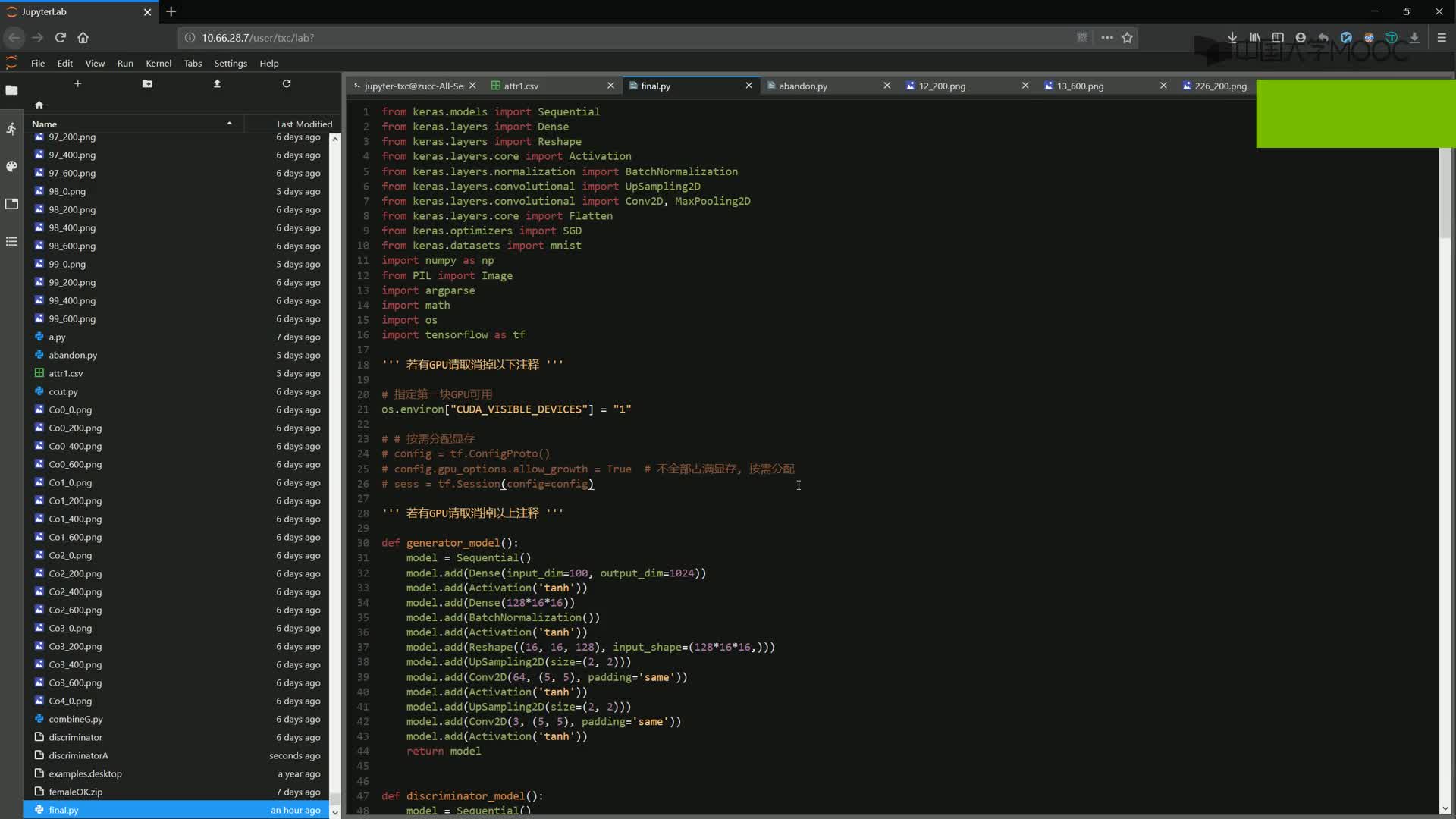The height and width of the screenshot is (819, 1456).
Task: Open a new browser tab
Action: 171,11
